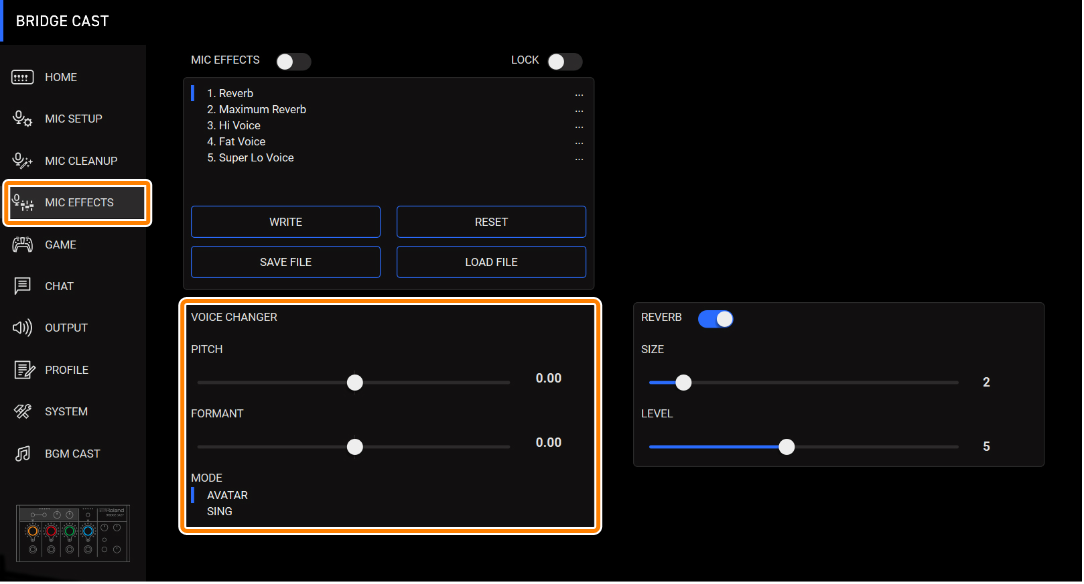Select preset 2. Maximum Reverb
Screen dimensions: 1084x584
coord(256,109)
